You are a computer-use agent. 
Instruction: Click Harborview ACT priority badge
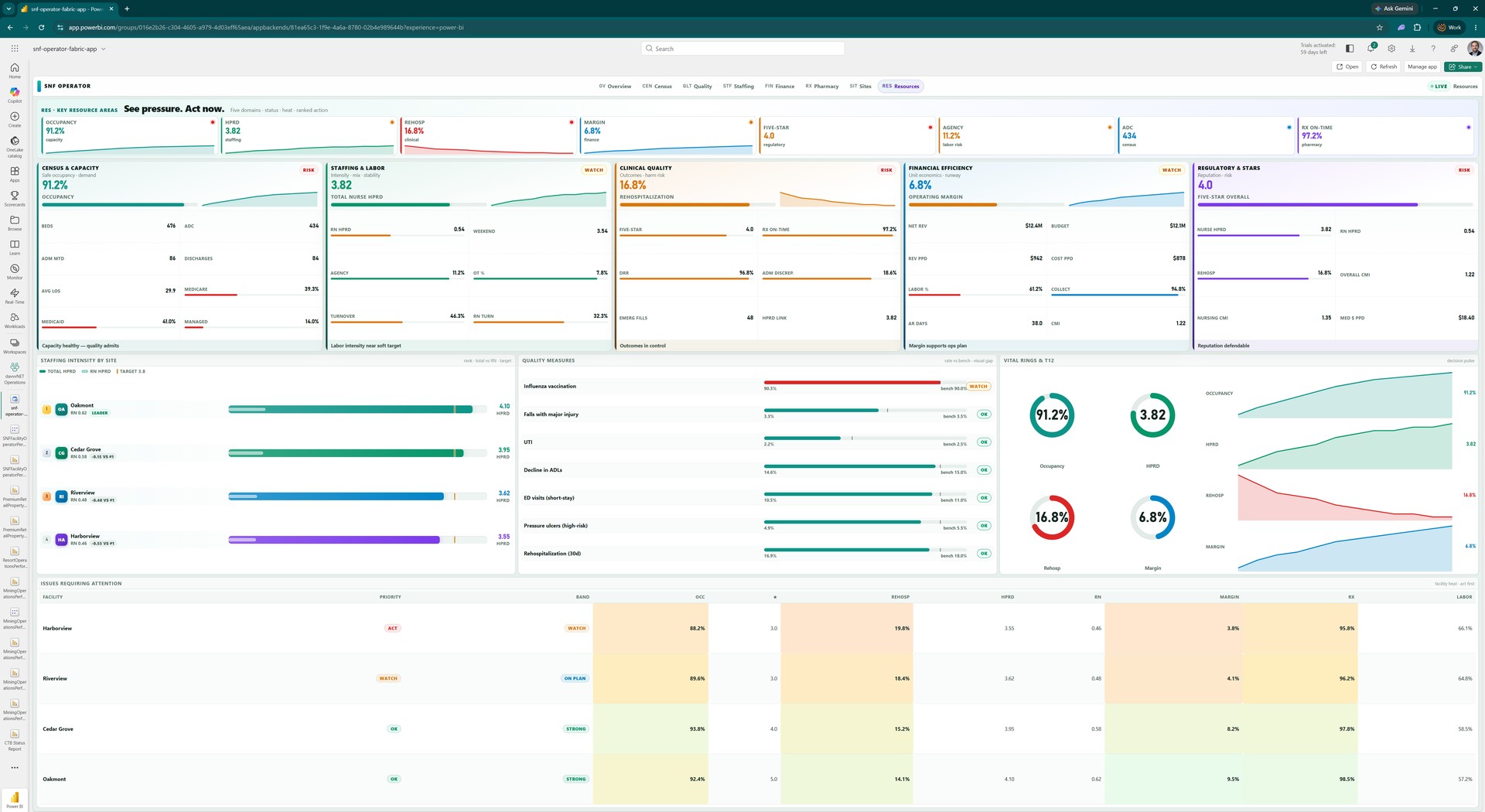point(392,628)
